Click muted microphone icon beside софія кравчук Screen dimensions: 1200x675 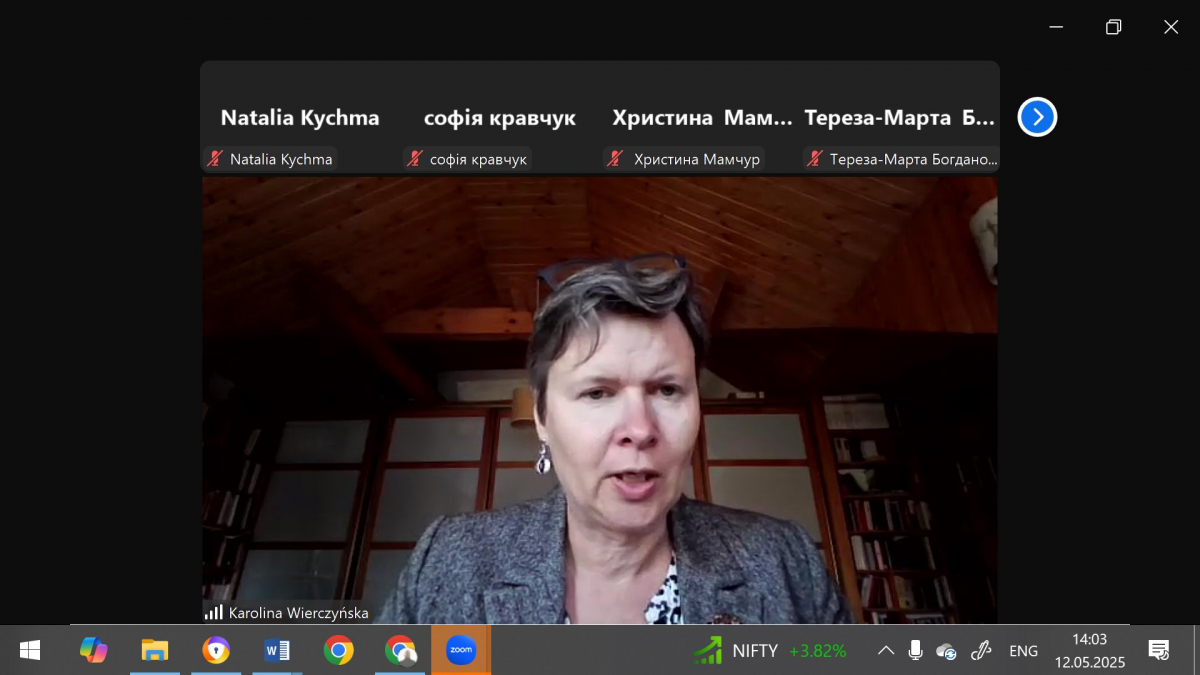point(415,159)
